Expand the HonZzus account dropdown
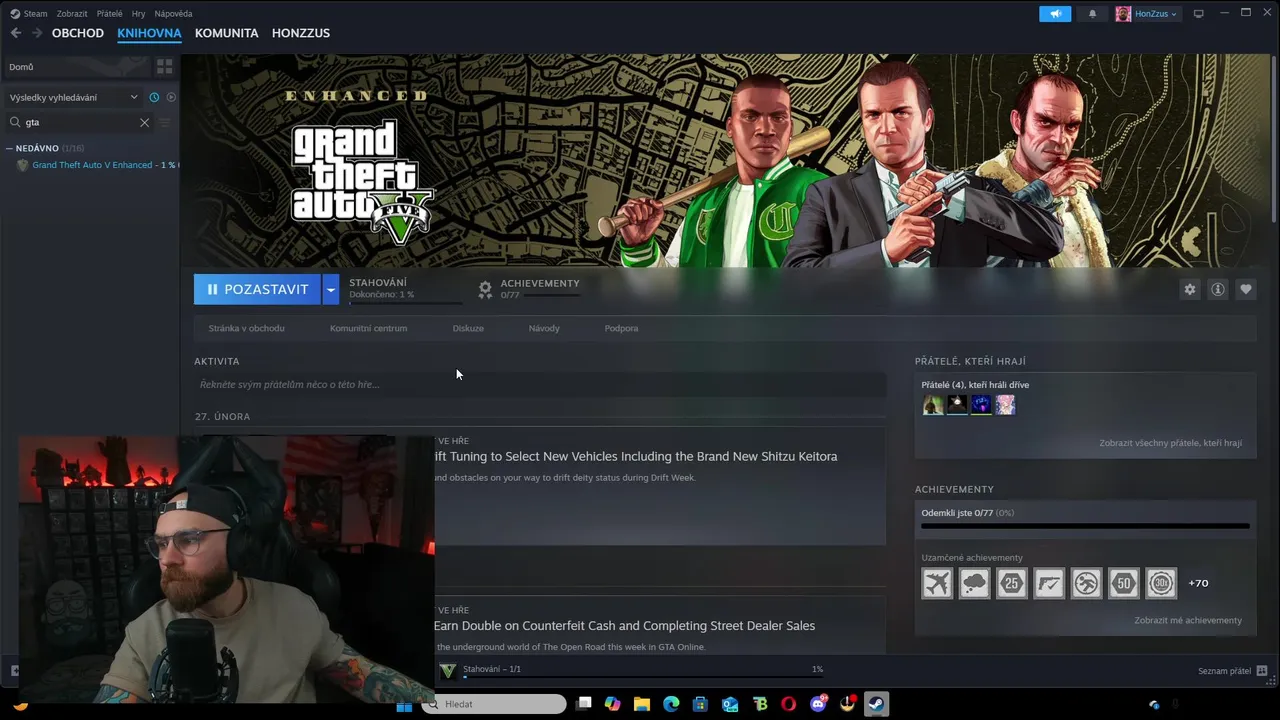The height and width of the screenshot is (720, 1280). click(1156, 14)
